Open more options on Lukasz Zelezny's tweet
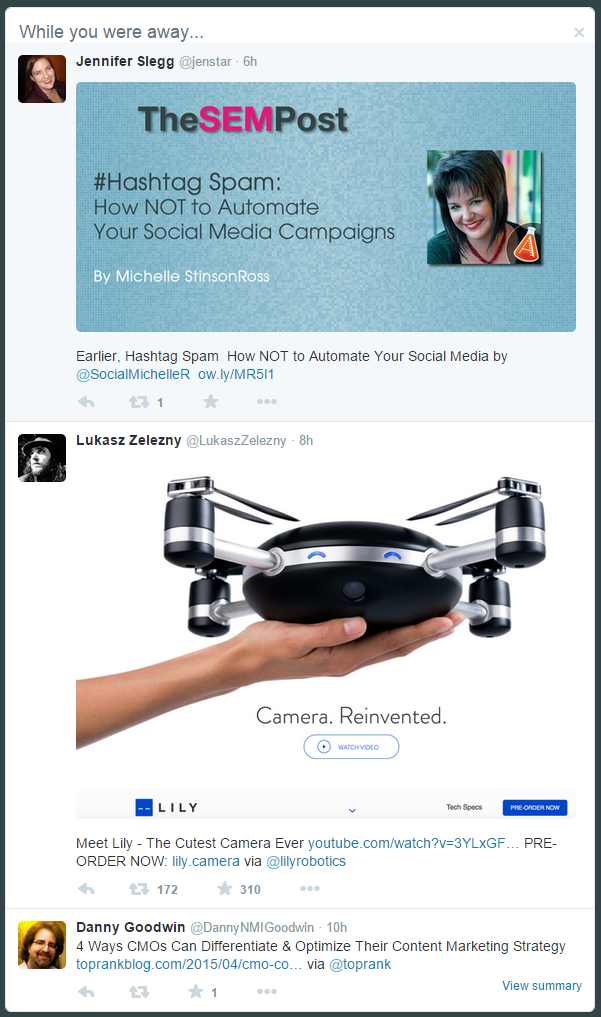 (x=310, y=889)
